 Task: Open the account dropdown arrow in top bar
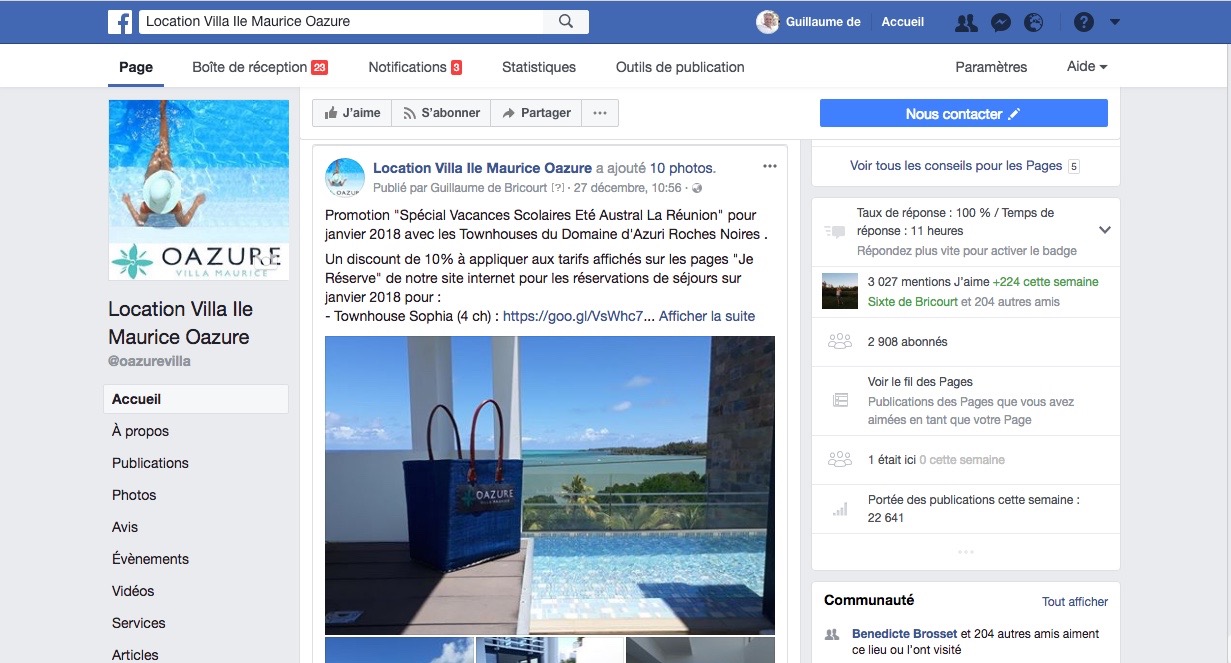point(1115,22)
